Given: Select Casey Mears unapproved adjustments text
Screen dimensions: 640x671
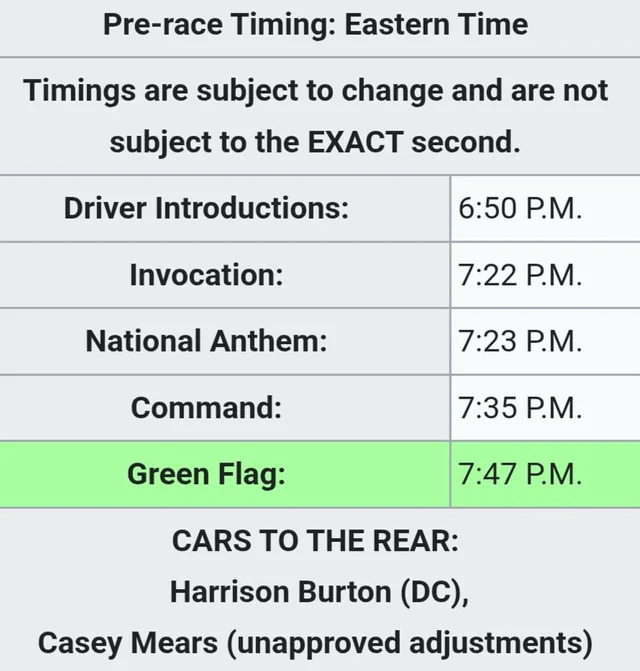Looking at the screenshot, I should click(x=315, y=644).
